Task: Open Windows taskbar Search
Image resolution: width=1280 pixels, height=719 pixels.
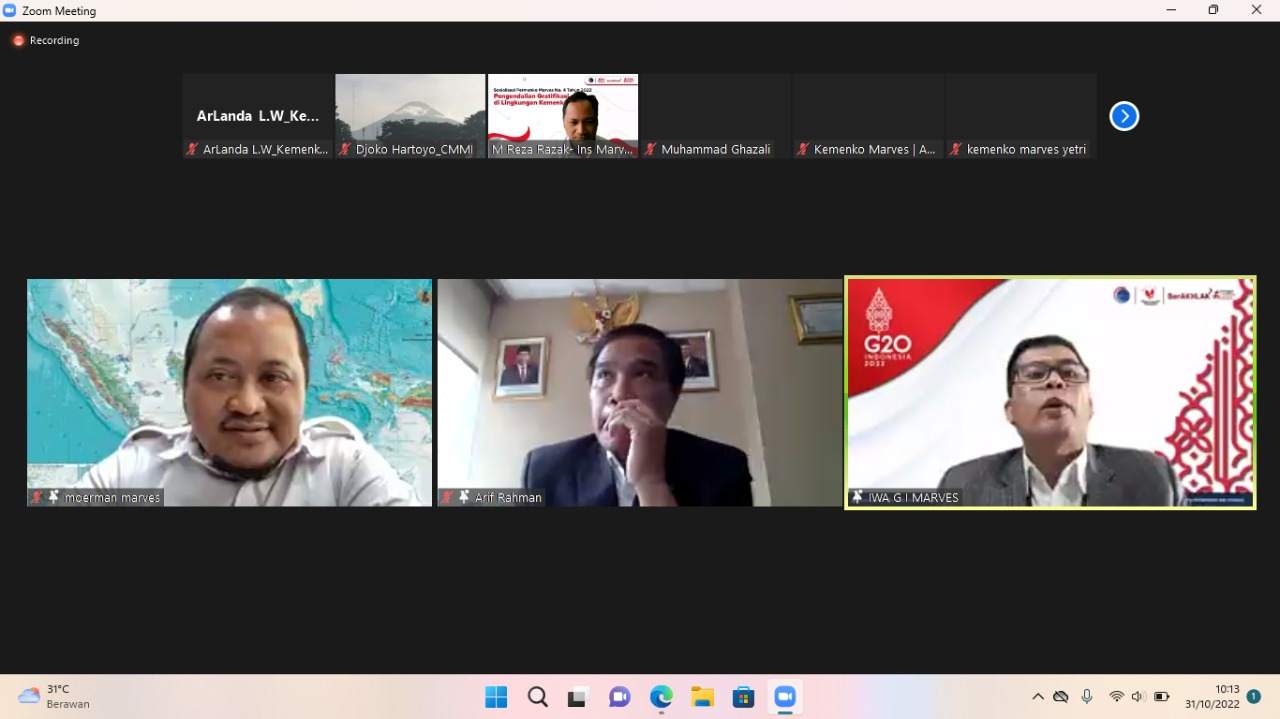Action: [x=538, y=697]
